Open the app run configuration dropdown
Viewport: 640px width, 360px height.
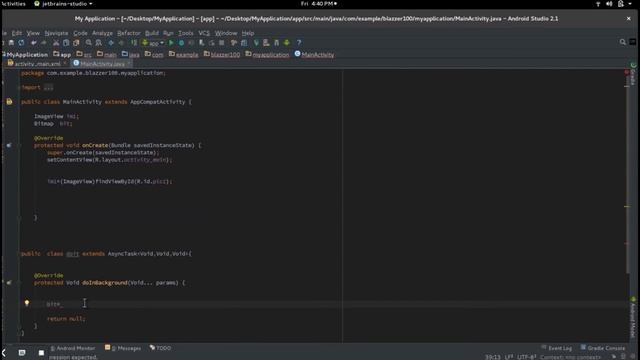pos(153,42)
